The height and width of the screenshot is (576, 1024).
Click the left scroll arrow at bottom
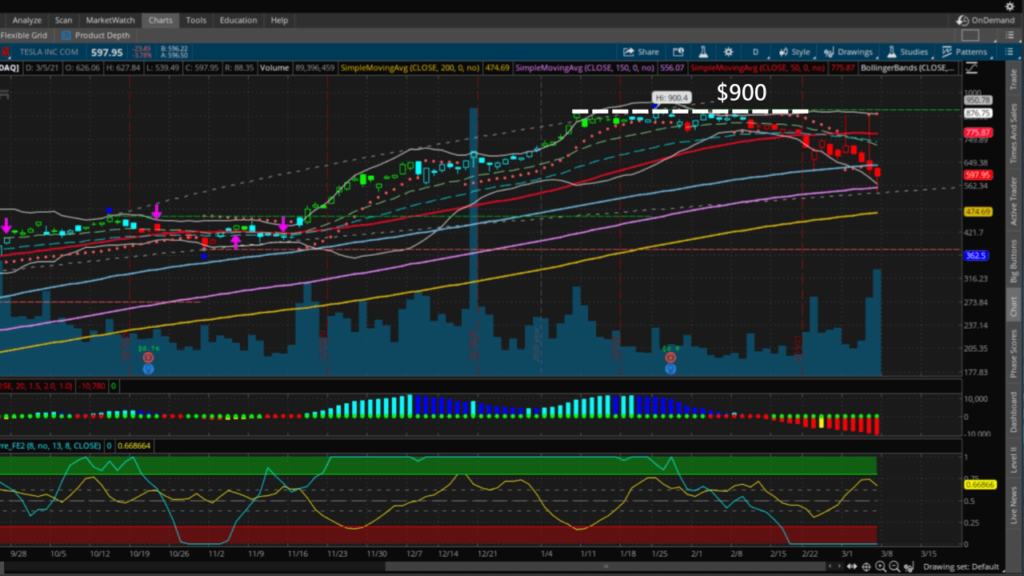point(830,567)
